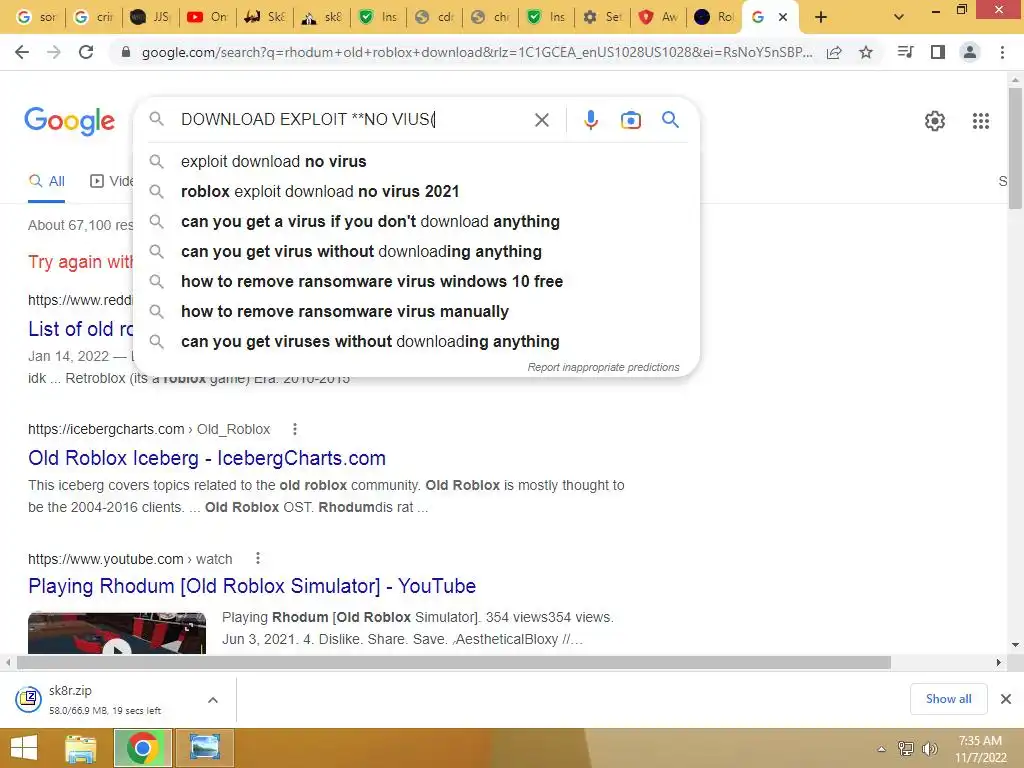Share this page icon in address bar
The image size is (1024, 768).
coord(834,52)
